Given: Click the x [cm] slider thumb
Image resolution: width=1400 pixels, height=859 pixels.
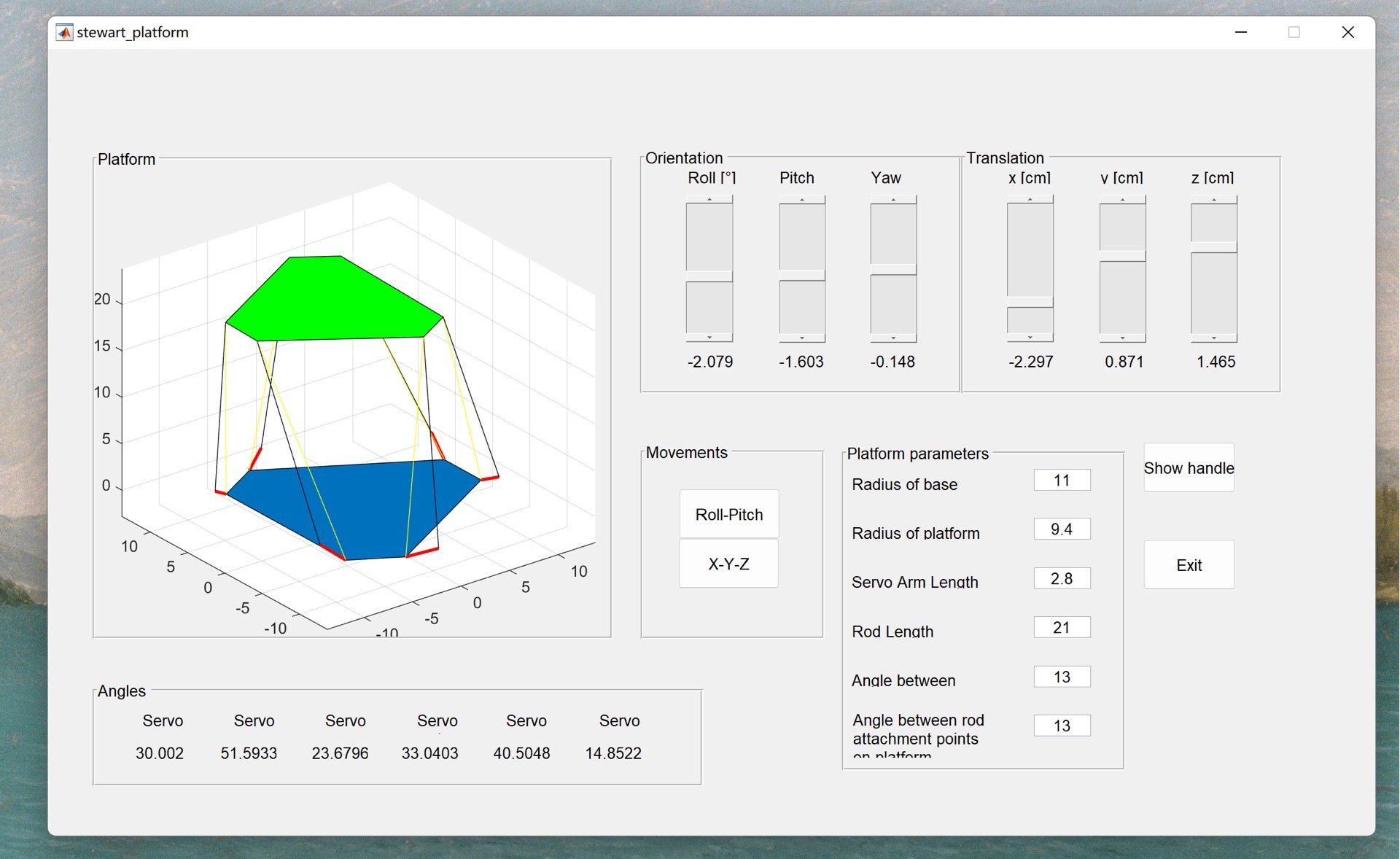Looking at the screenshot, I should 1030,302.
